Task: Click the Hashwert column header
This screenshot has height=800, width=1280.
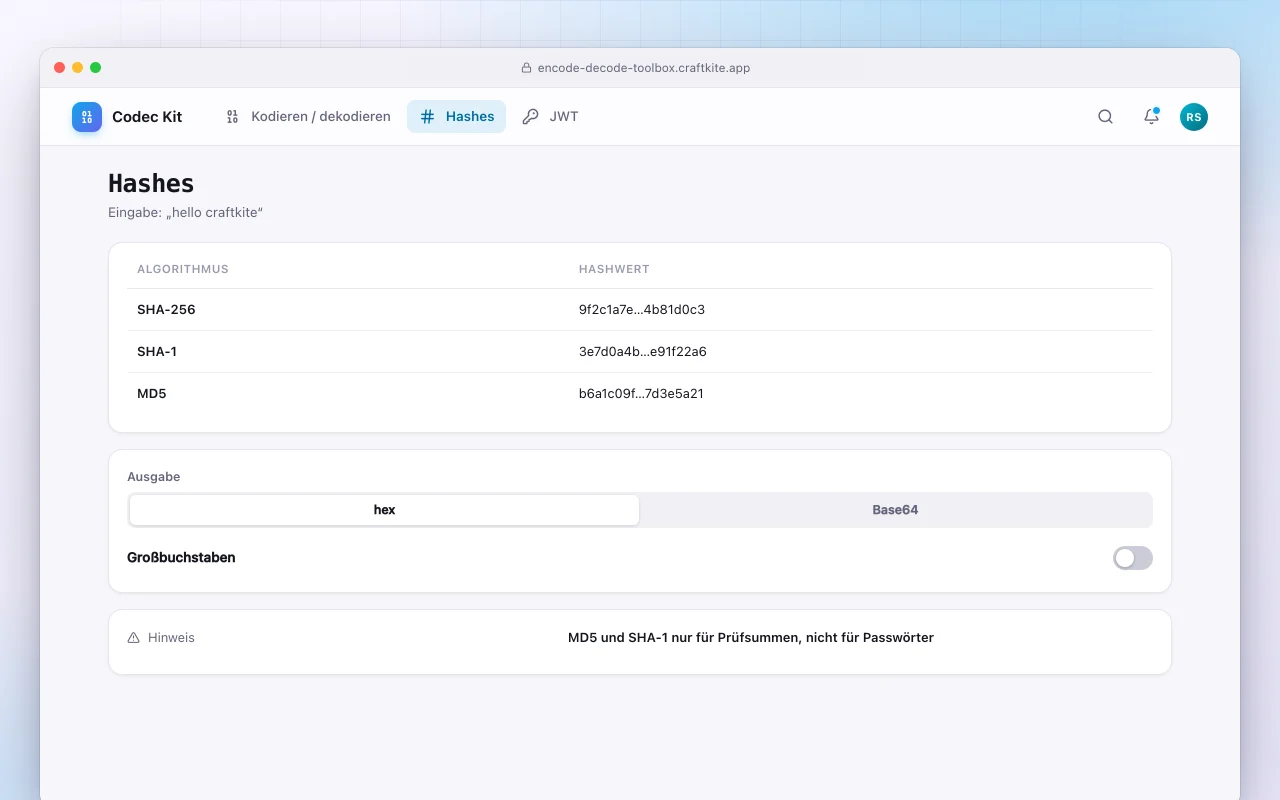Action: pos(614,269)
